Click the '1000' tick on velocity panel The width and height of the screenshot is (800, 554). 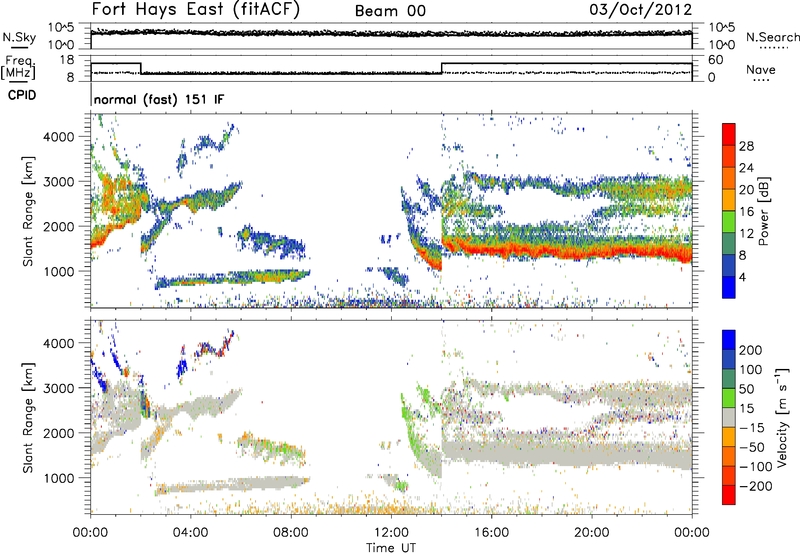click(x=59, y=478)
